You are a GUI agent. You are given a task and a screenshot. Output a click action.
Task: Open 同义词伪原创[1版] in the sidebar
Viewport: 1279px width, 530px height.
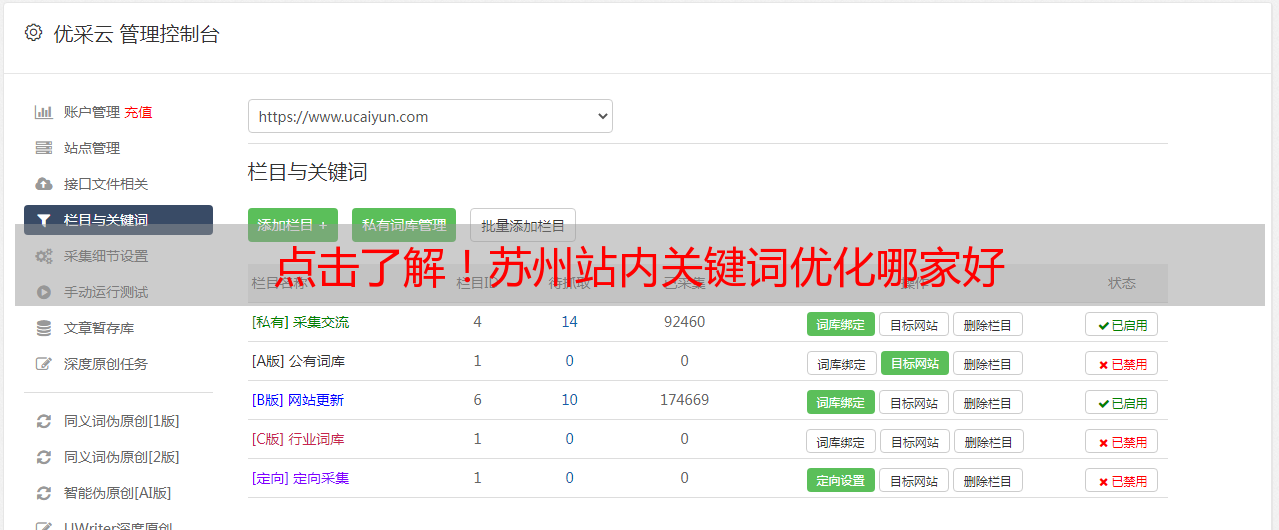[122, 421]
